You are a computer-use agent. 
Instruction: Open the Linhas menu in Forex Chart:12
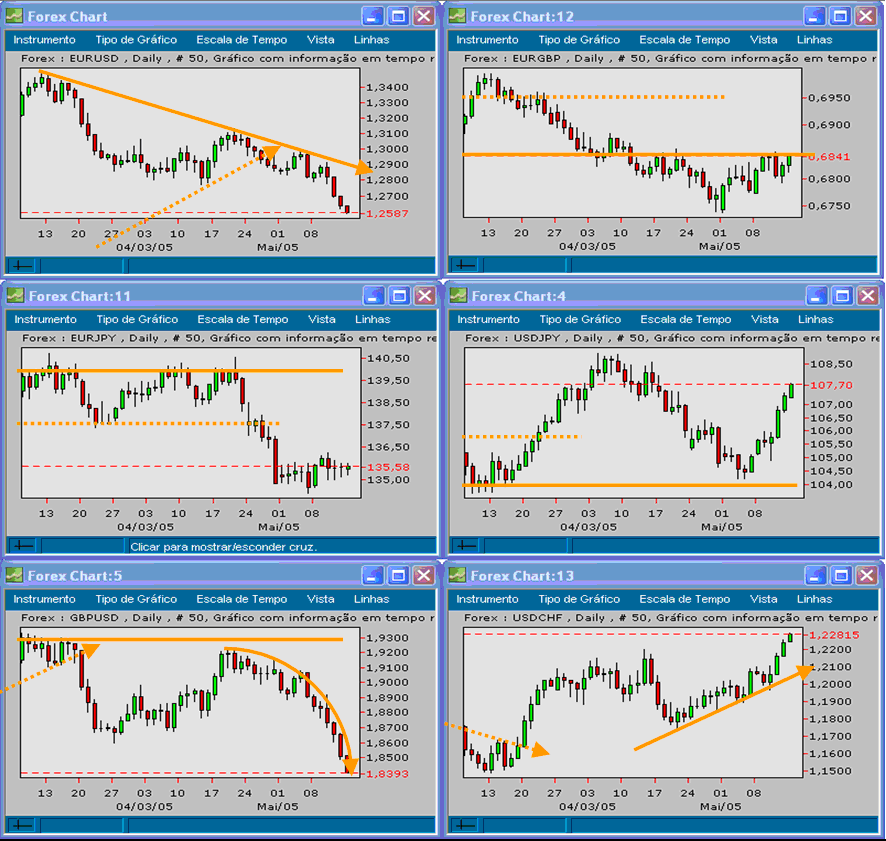coord(813,40)
